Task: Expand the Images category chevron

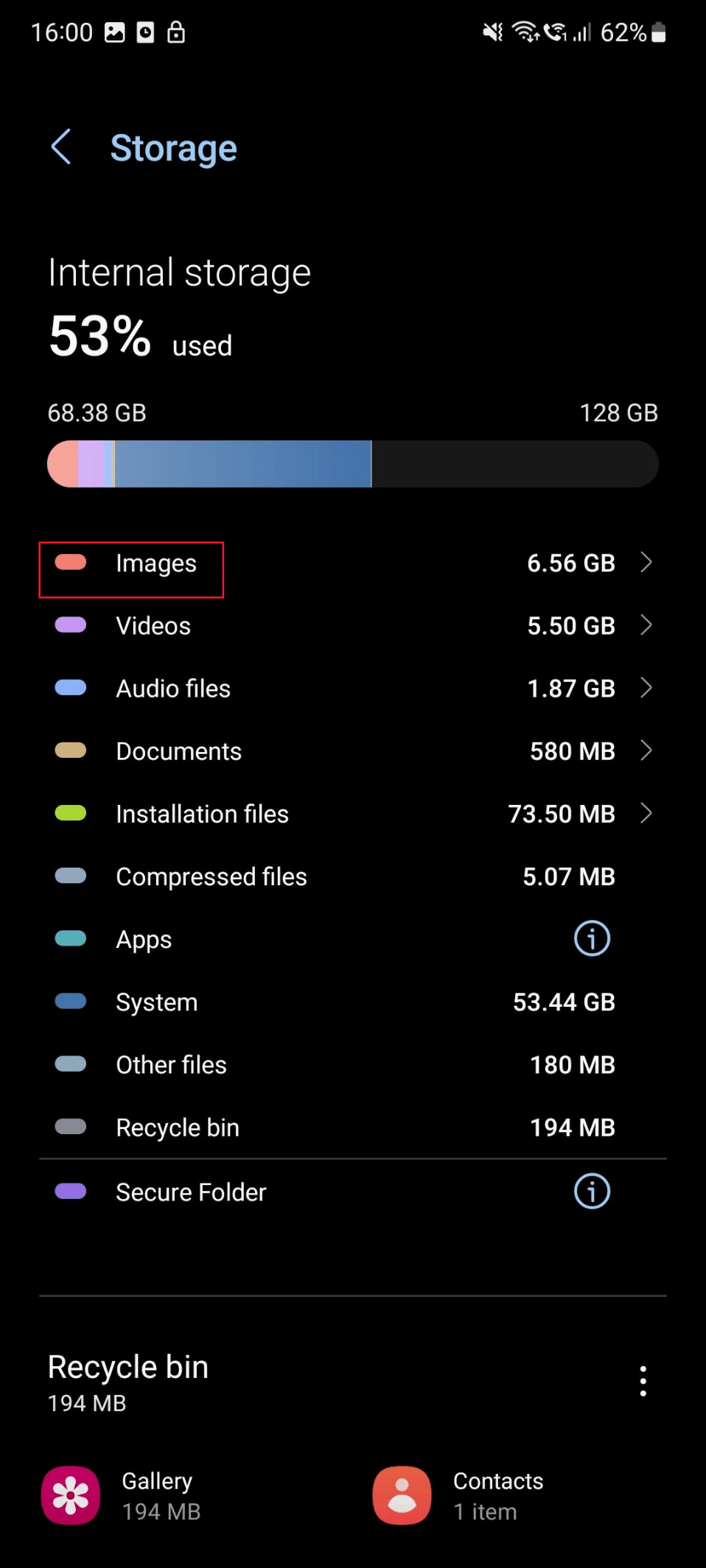Action: click(x=646, y=563)
